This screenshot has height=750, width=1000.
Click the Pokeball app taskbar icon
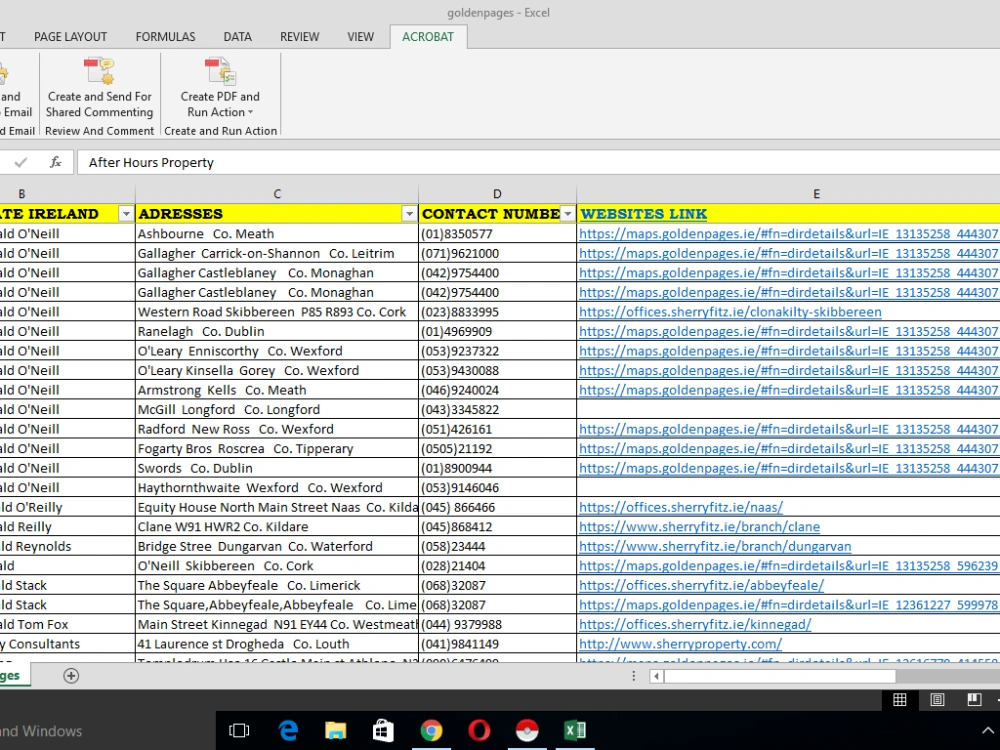(x=527, y=730)
